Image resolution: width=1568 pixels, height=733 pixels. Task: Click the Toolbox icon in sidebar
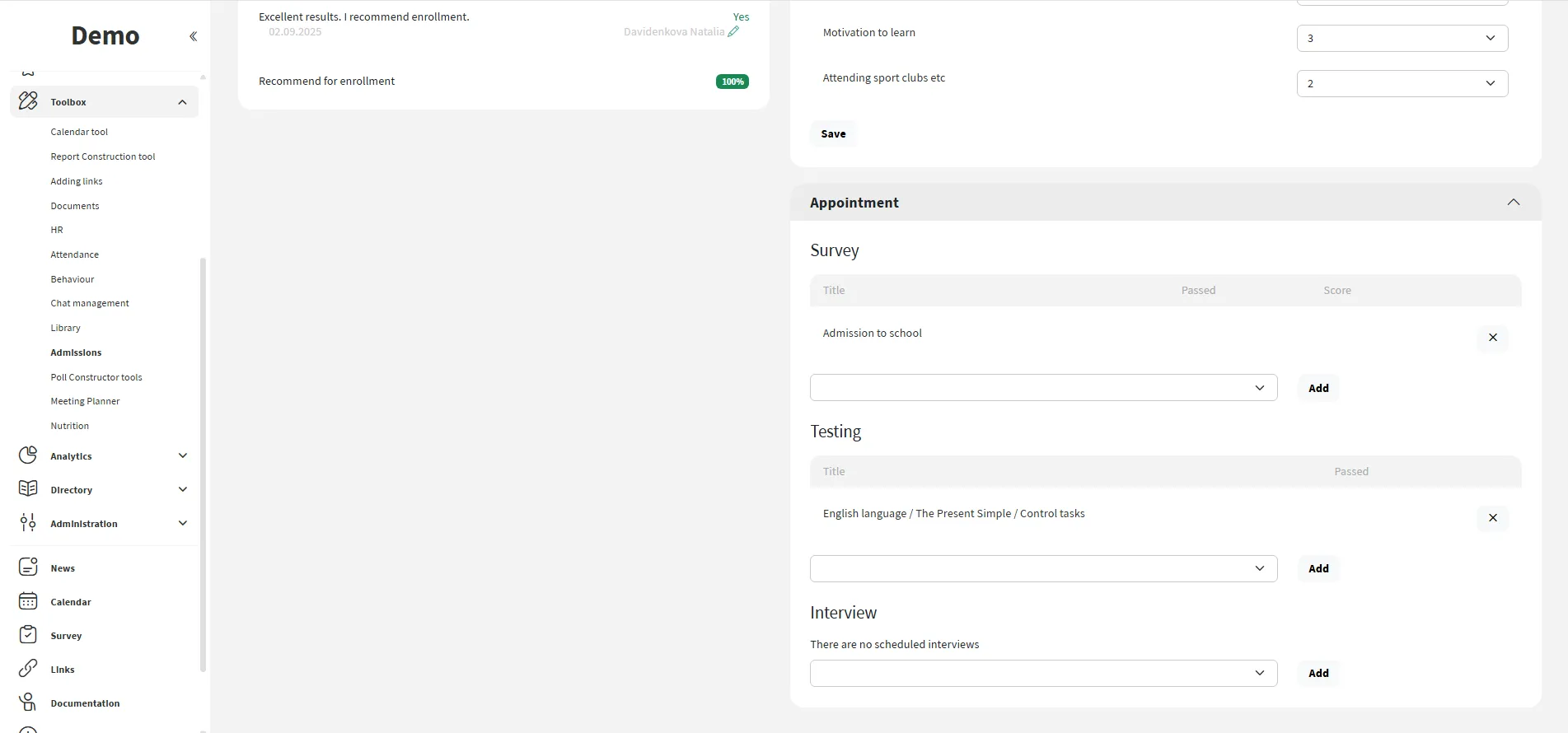[x=28, y=101]
